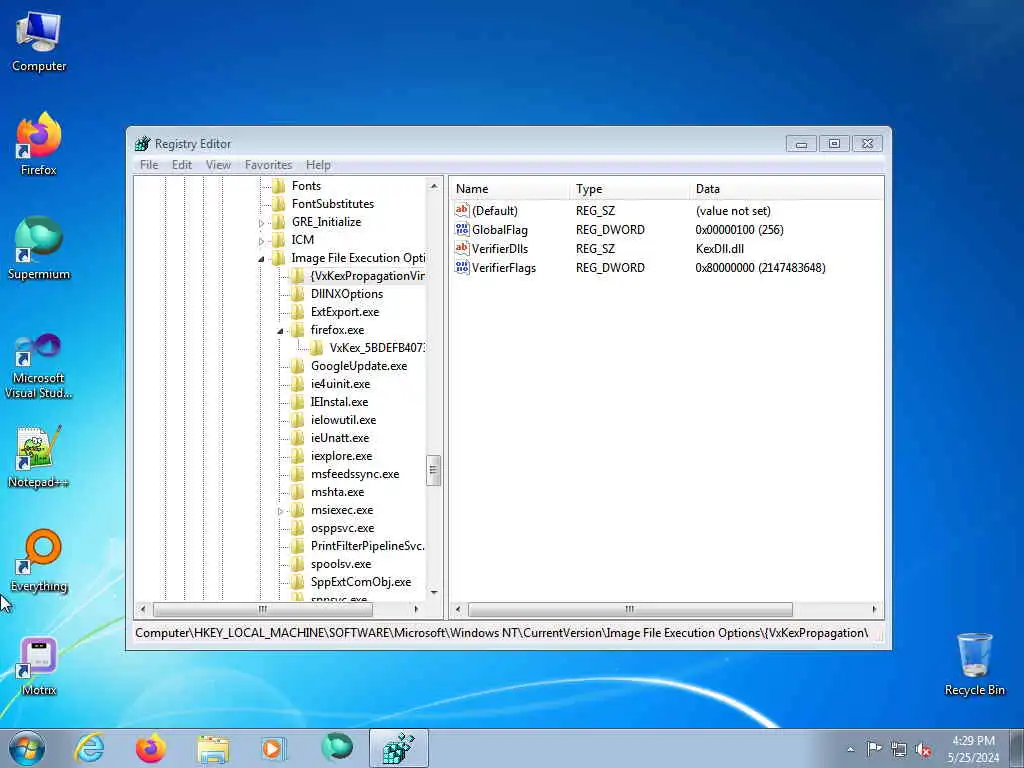Click the iexplore.exe folder icon
Screen dimensions: 1024x768
point(298,456)
